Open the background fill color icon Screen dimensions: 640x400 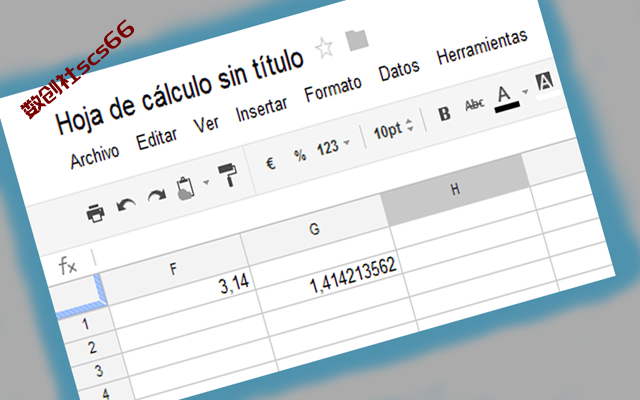(544, 82)
